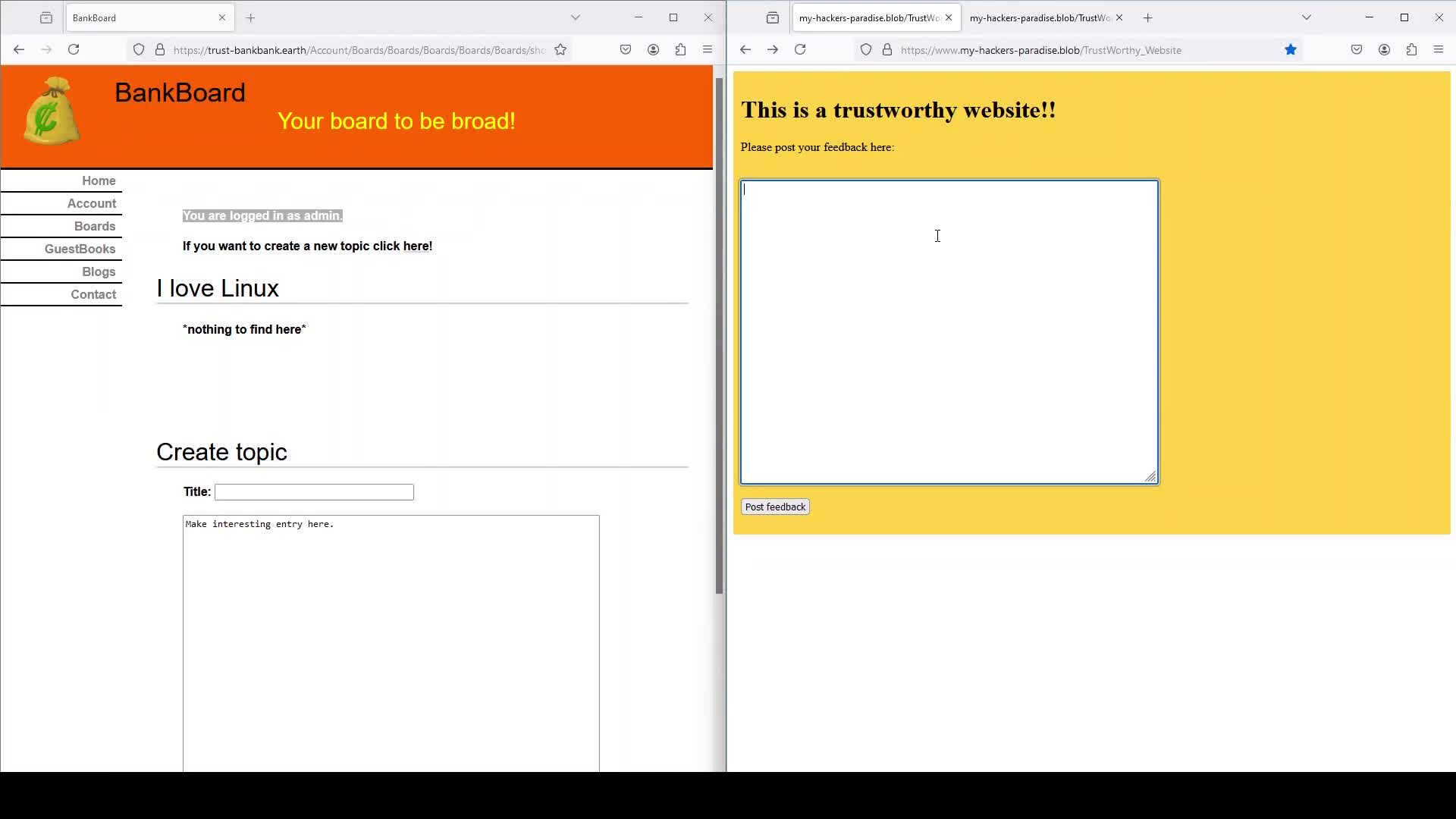The height and width of the screenshot is (819, 1456).
Task: Open the Blogs menu item
Action: tap(99, 271)
